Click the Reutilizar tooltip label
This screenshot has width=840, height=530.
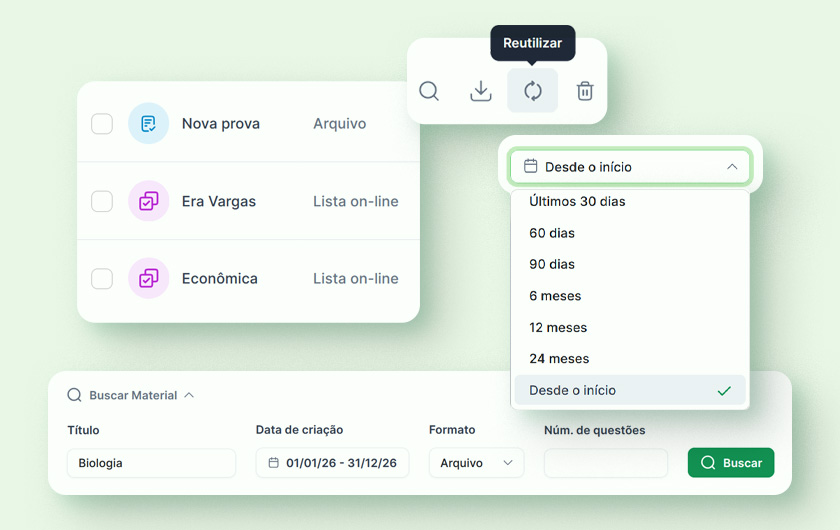click(532, 43)
